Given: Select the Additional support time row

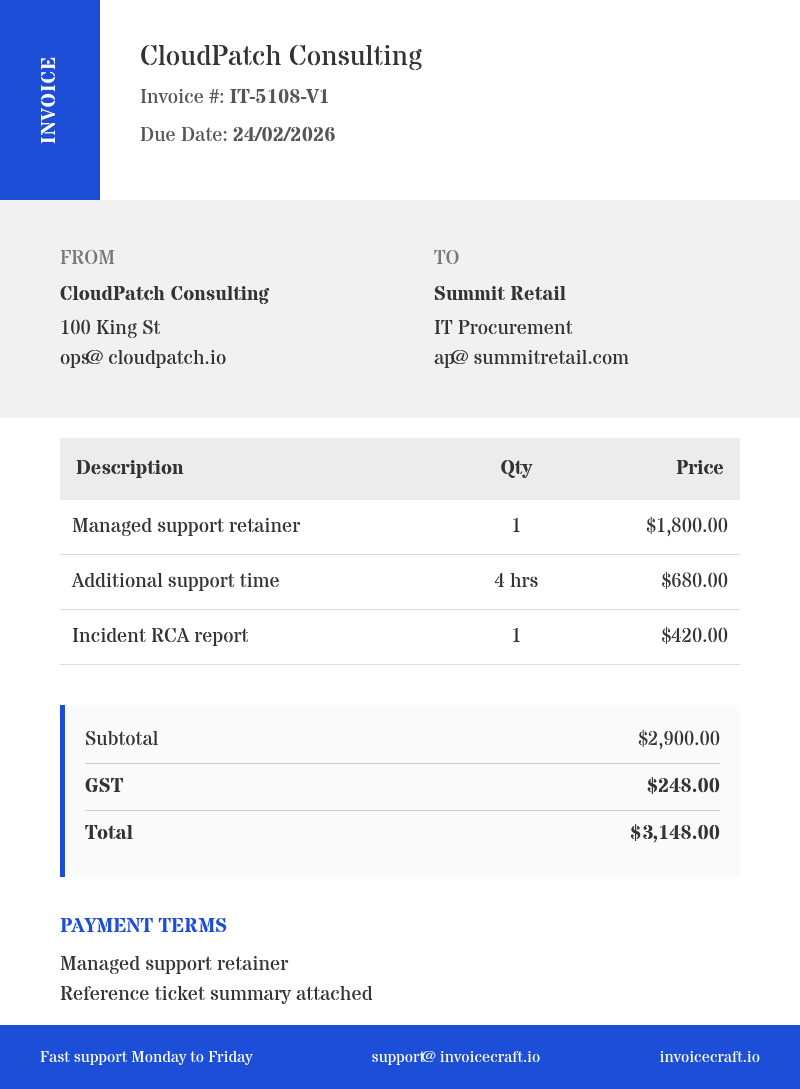Looking at the screenshot, I should pyautogui.click(x=400, y=582).
